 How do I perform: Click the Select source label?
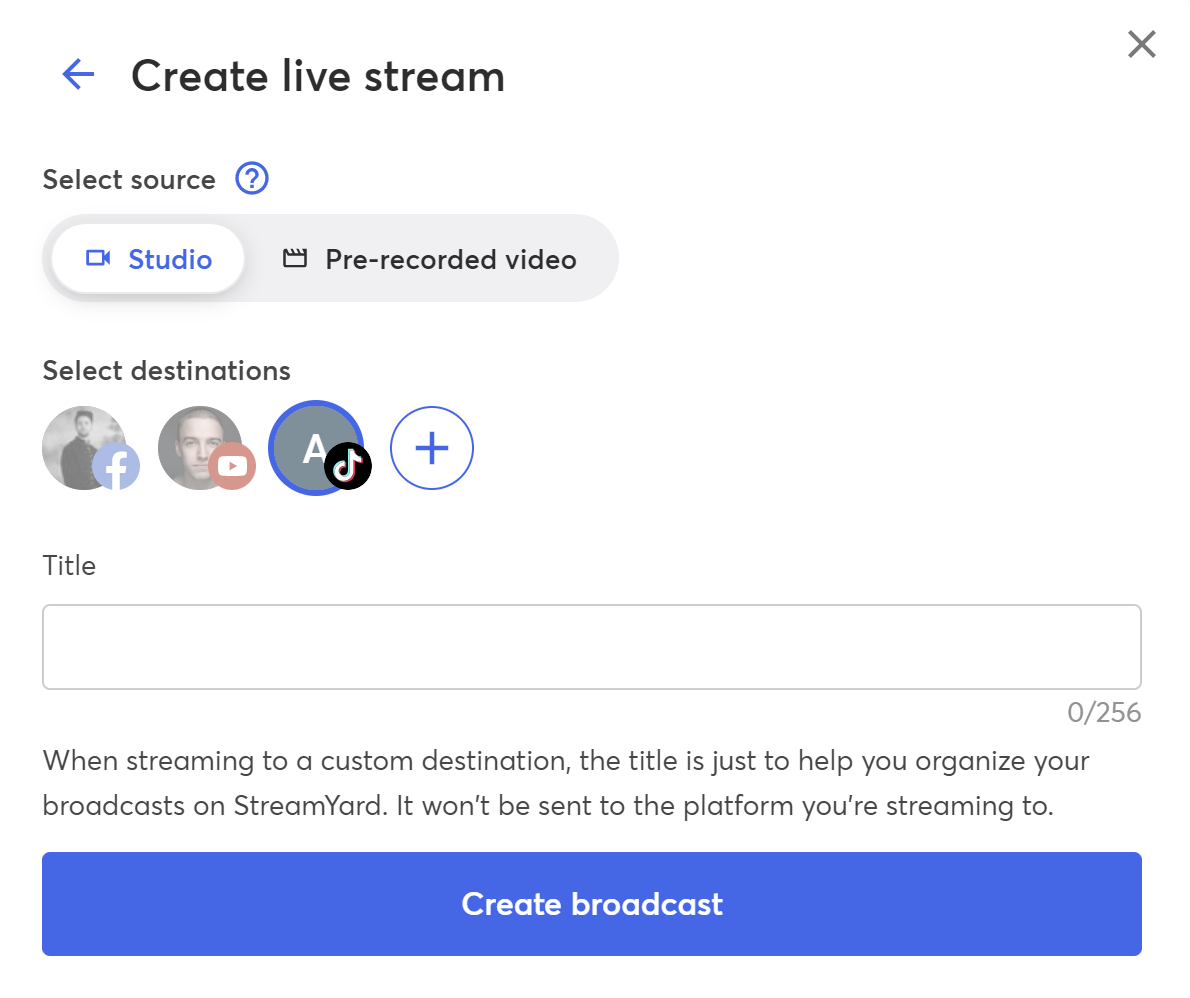[129, 180]
